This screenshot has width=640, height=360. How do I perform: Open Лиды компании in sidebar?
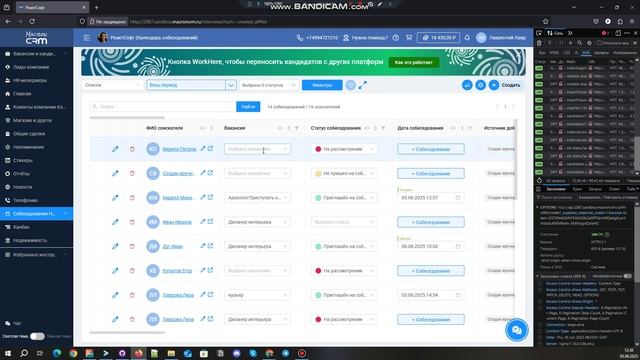(36, 67)
